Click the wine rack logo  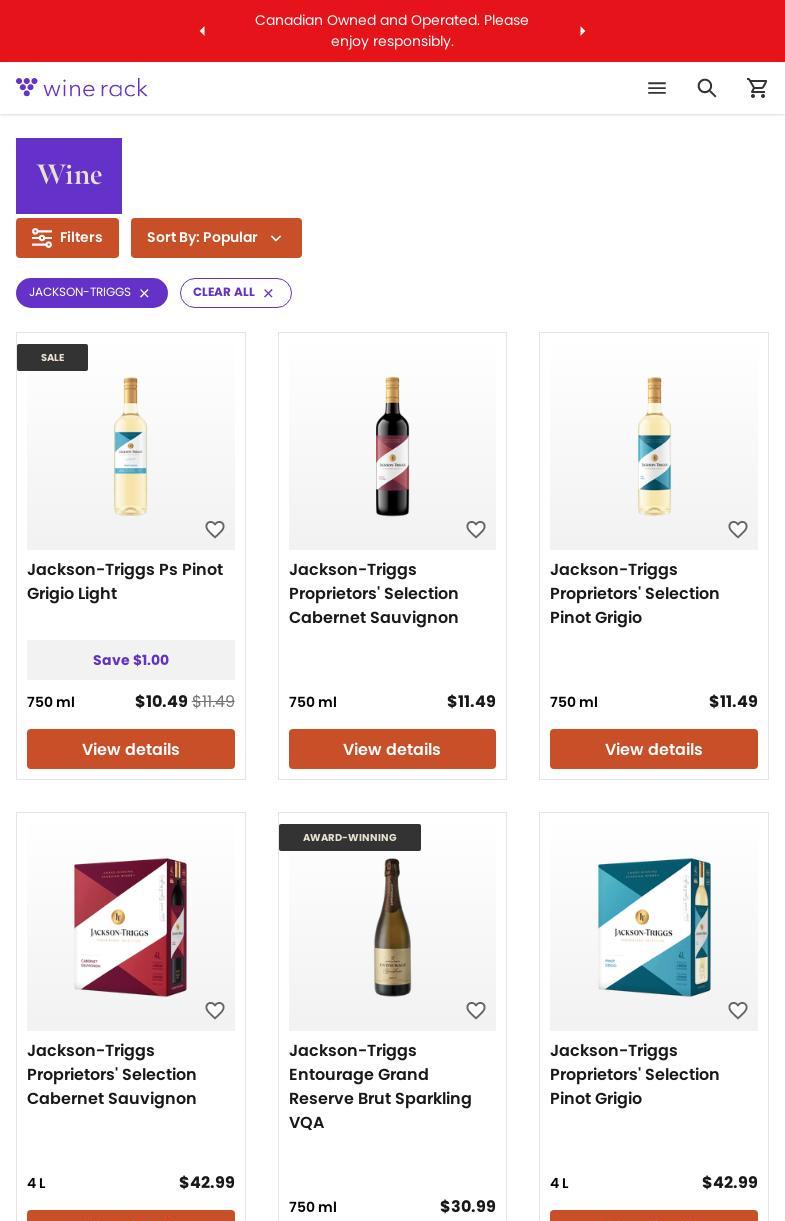(x=82, y=88)
